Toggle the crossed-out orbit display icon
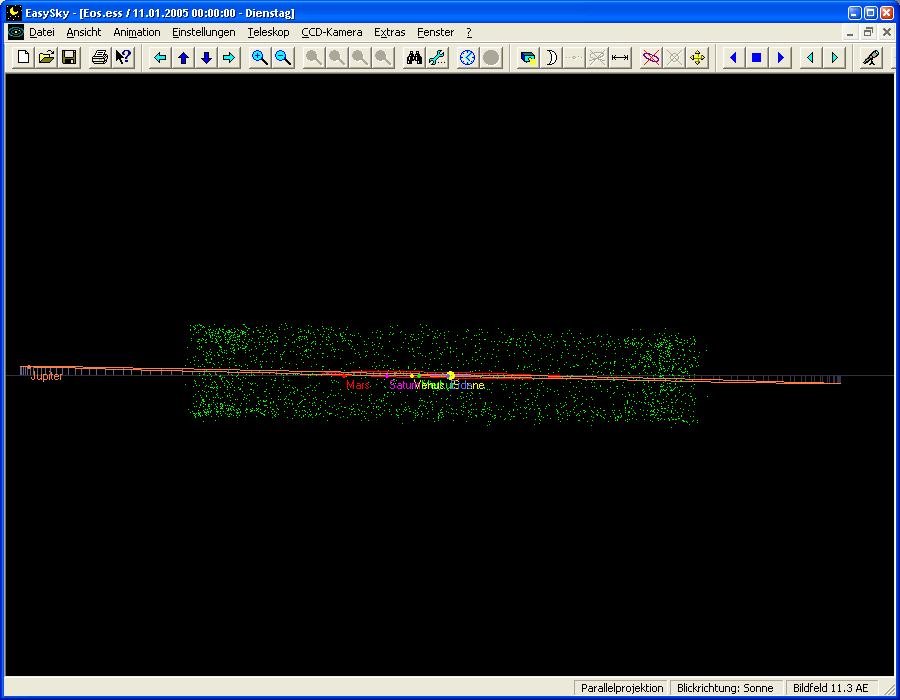The image size is (900, 700). point(651,58)
